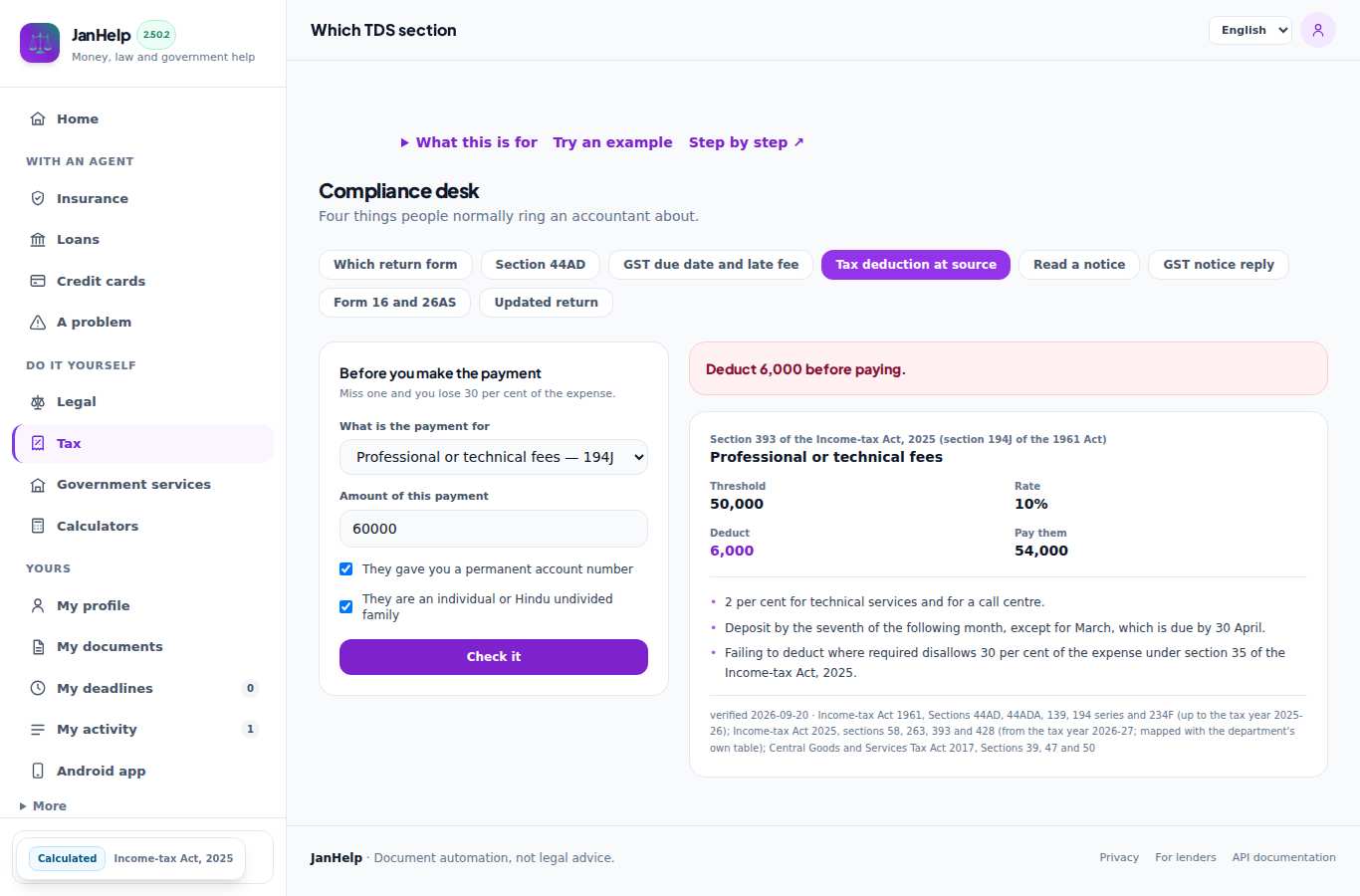
Task: Open the 'Form 16 and 26AS' tab
Action: [x=395, y=303]
